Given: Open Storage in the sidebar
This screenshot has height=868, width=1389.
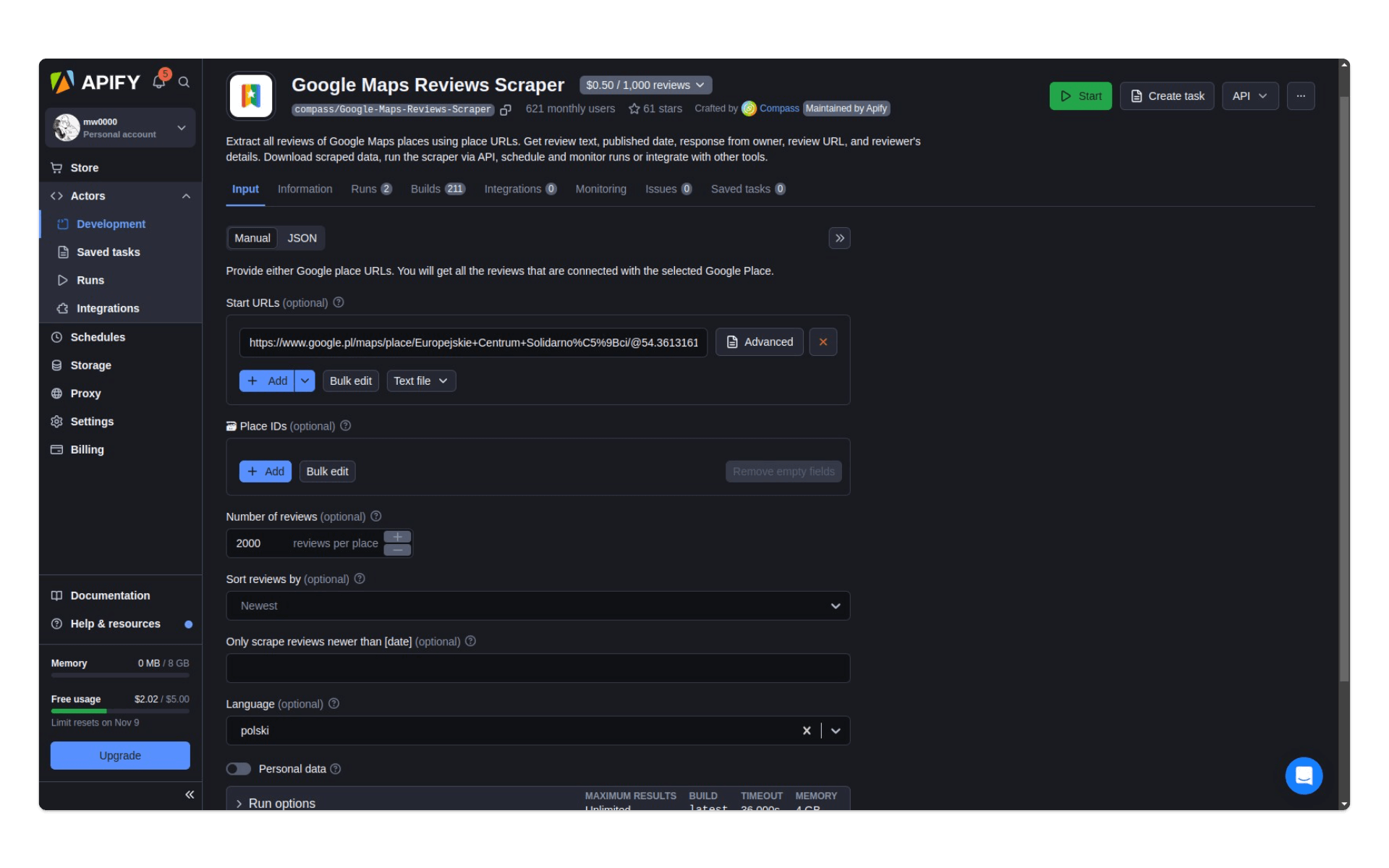Looking at the screenshot, I should [120, 365].
